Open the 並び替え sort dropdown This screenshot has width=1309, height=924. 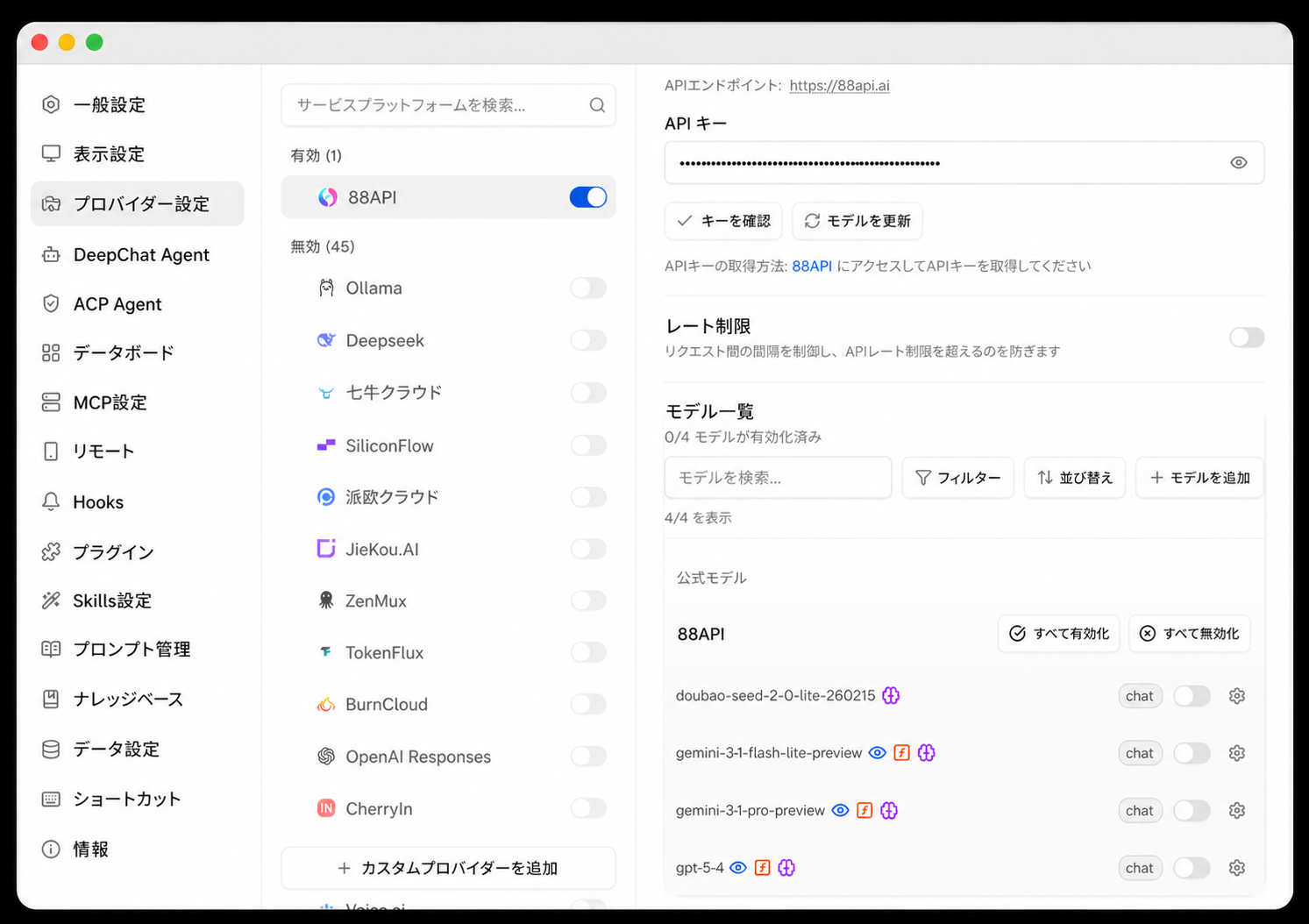pos(1075,478)
